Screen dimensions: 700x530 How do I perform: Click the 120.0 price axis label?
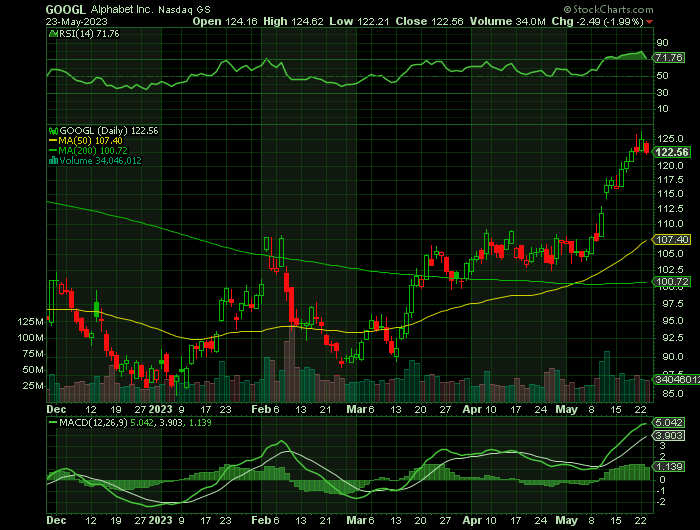(670, 166)
